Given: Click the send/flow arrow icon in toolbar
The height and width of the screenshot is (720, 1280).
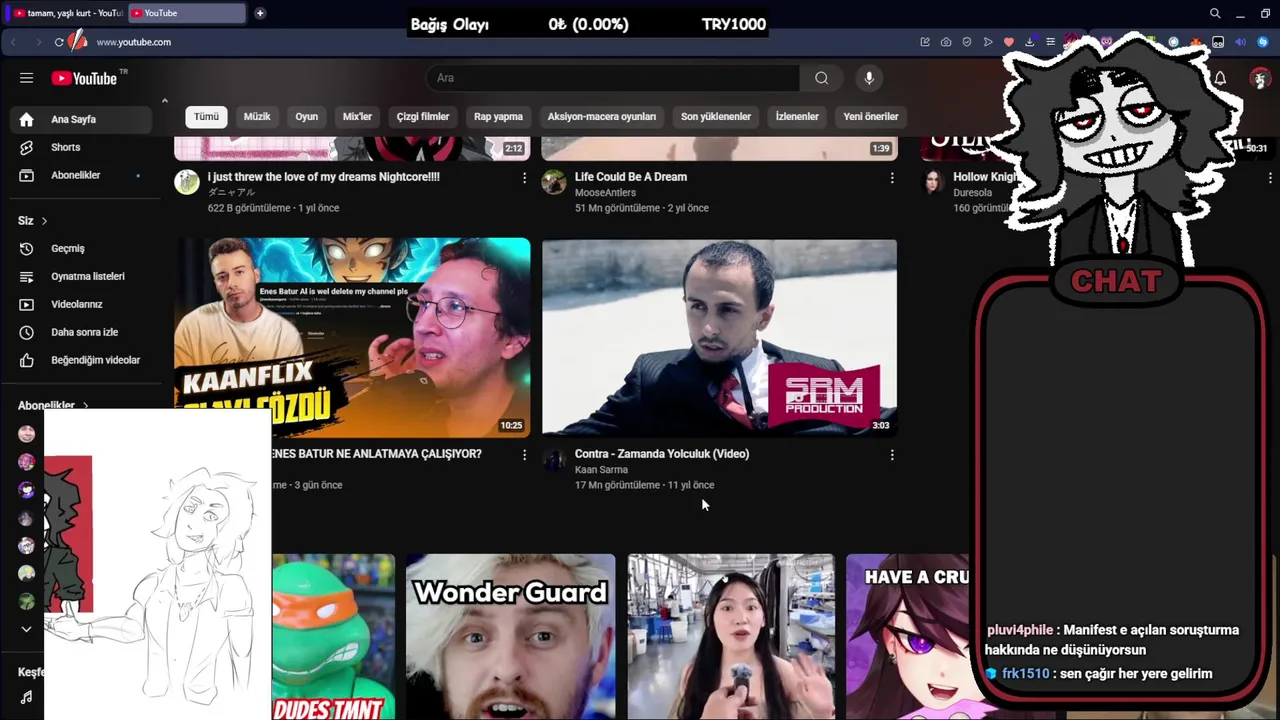Looking at the screenshot, I should tap(988, 42).
